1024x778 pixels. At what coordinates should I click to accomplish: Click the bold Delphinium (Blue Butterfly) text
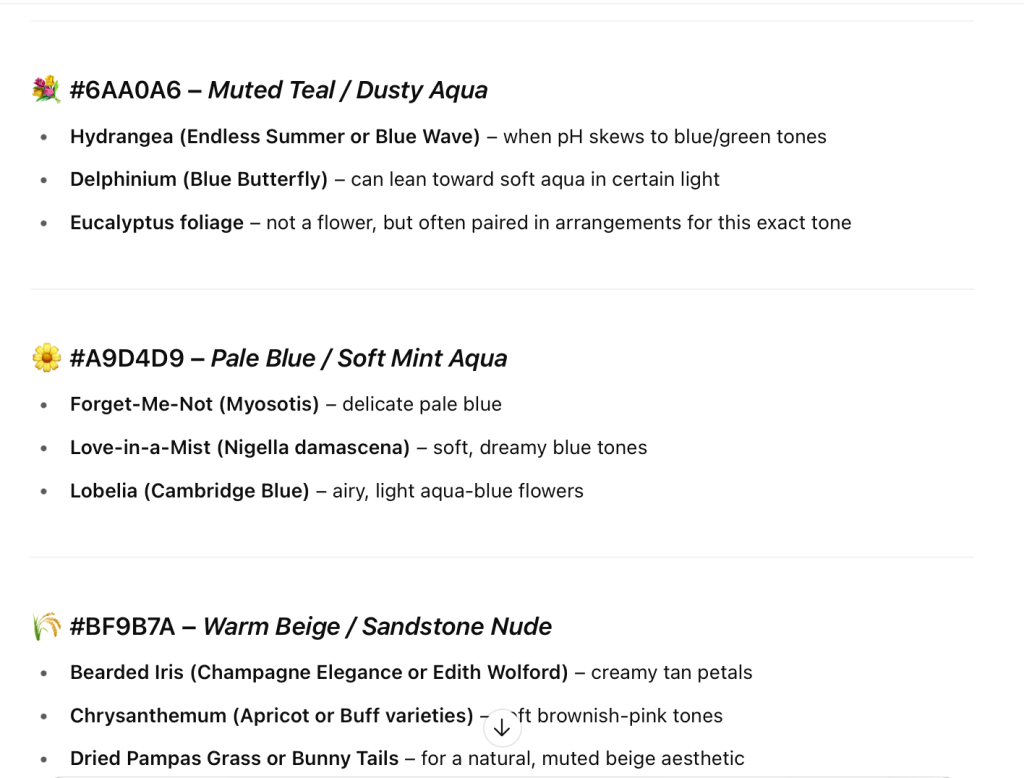(x=199, y=180)
